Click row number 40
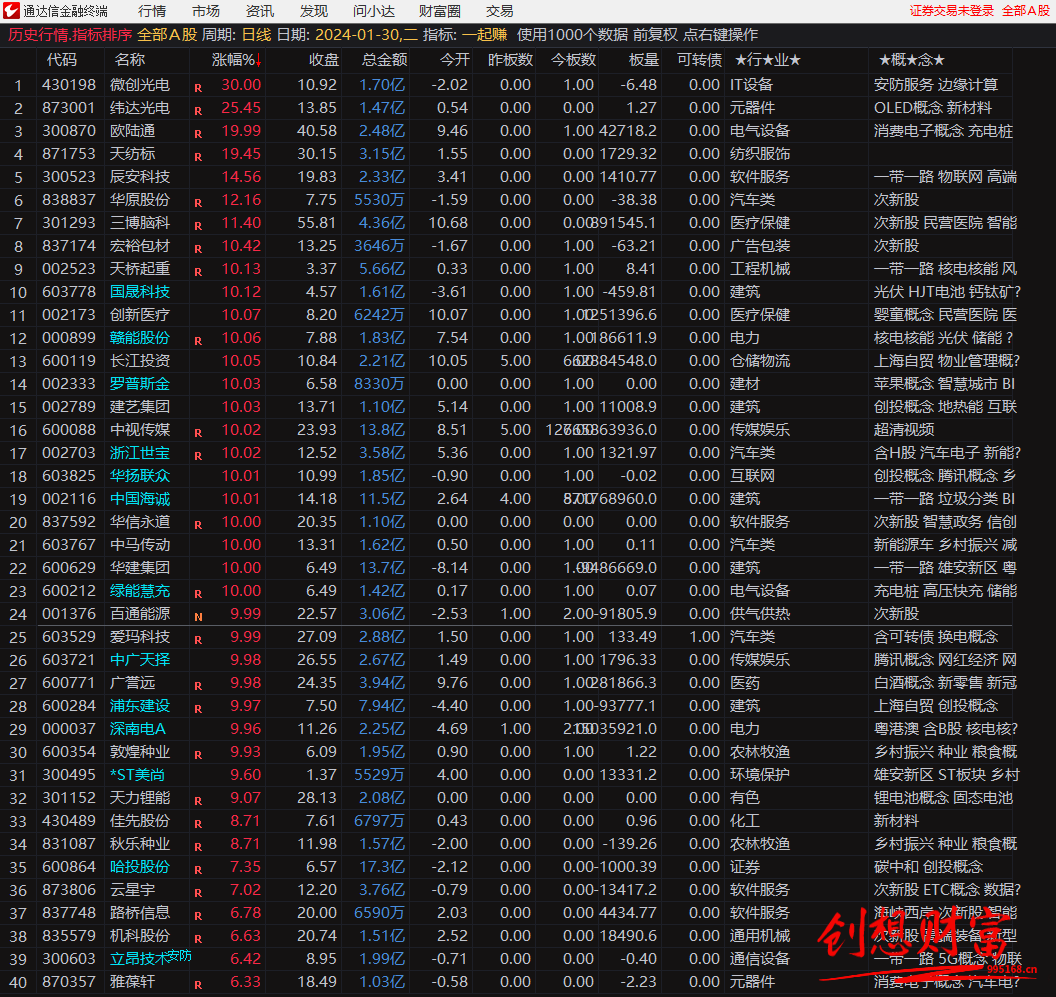 (x=18, y=982)
